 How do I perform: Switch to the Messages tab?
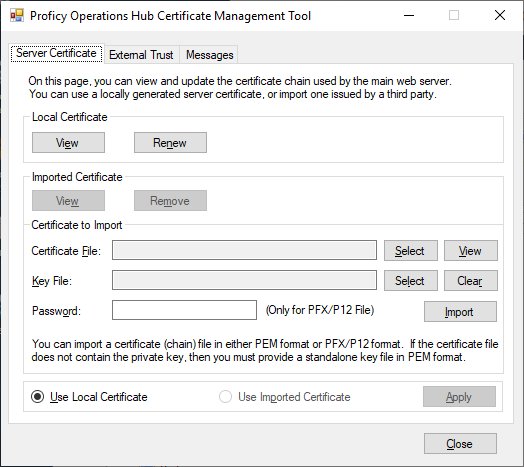[x=210, y=54]
